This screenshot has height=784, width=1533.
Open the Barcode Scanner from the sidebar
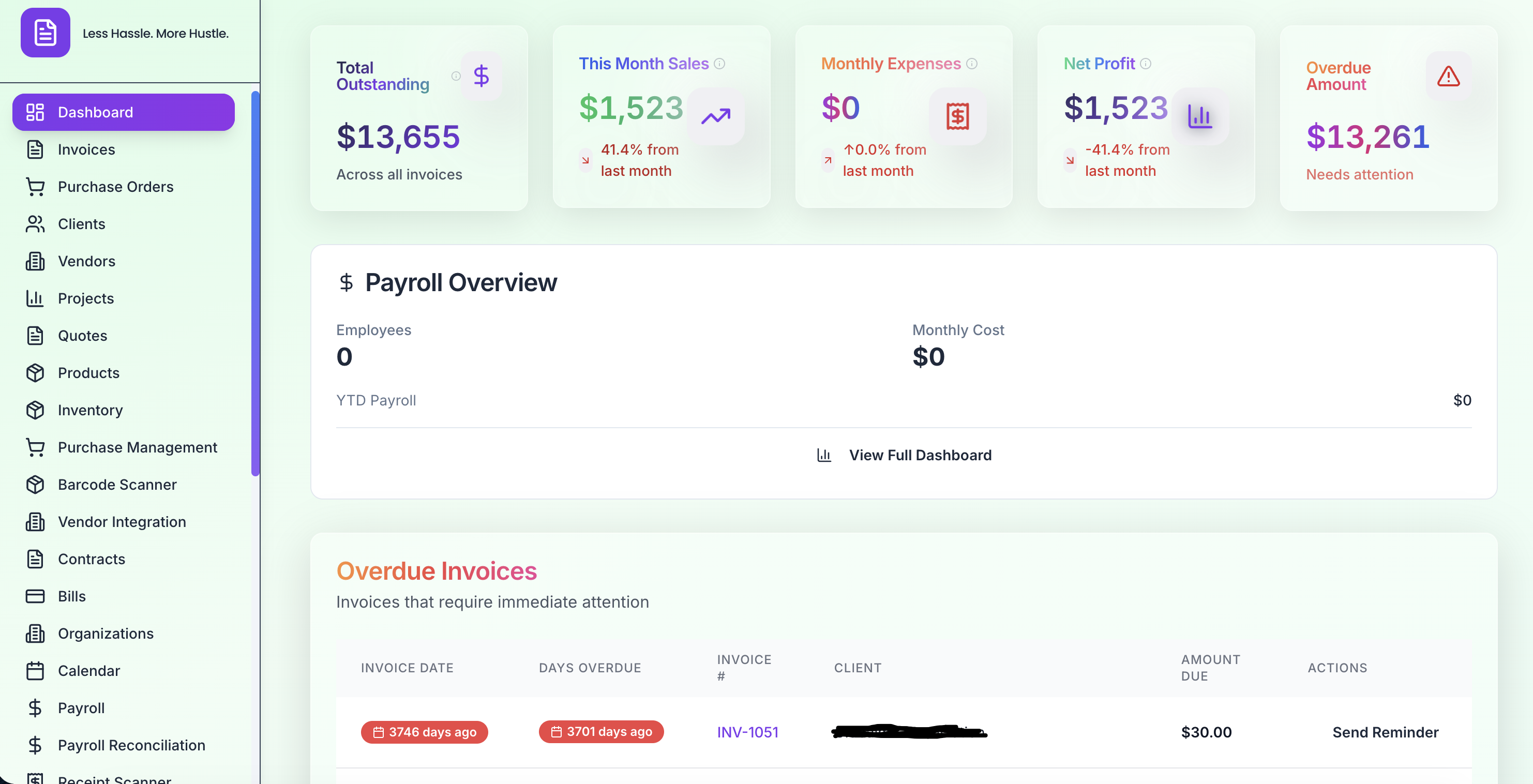(x=117, y=484)
